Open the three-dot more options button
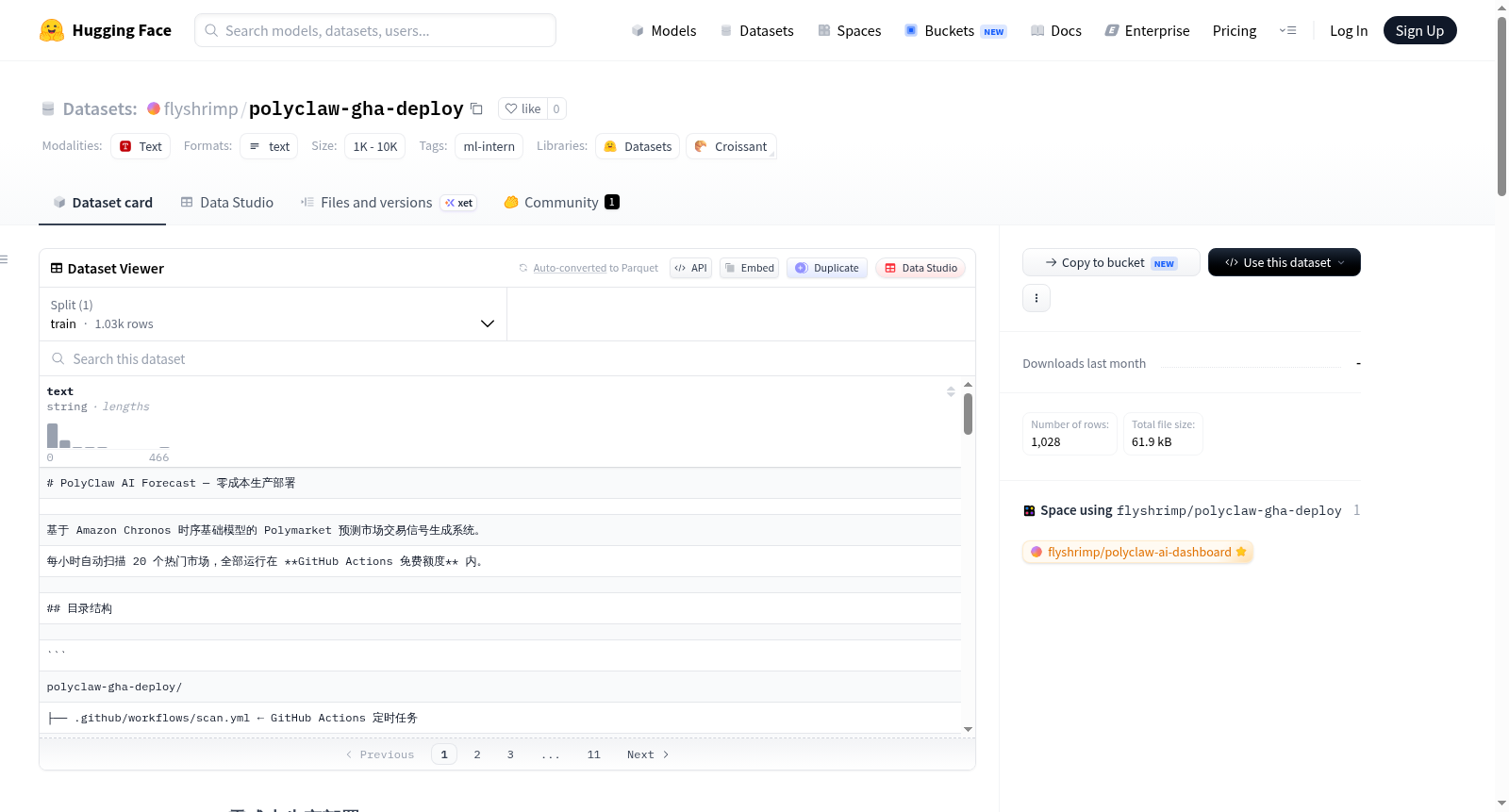This screenshot has height=812, width=1509. [x=1036, y=298]
